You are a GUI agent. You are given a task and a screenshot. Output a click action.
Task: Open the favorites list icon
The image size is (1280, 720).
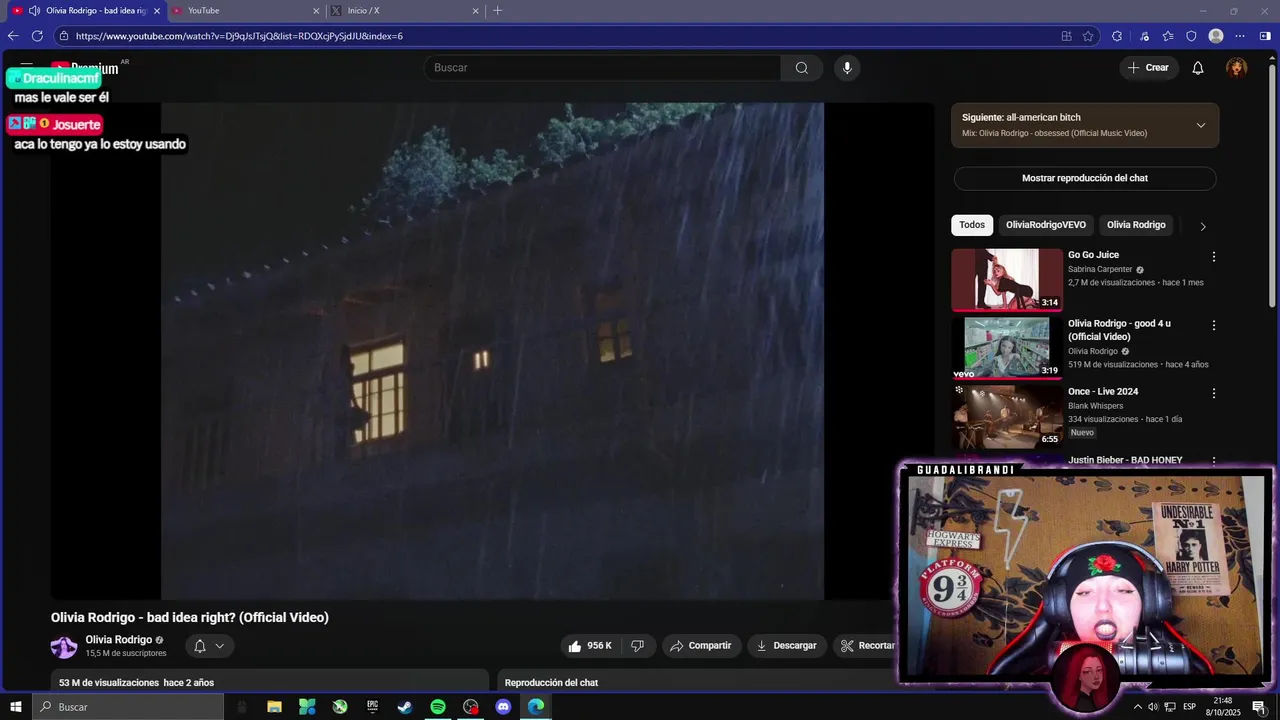pyautogui.click(x=1168, y=36)
